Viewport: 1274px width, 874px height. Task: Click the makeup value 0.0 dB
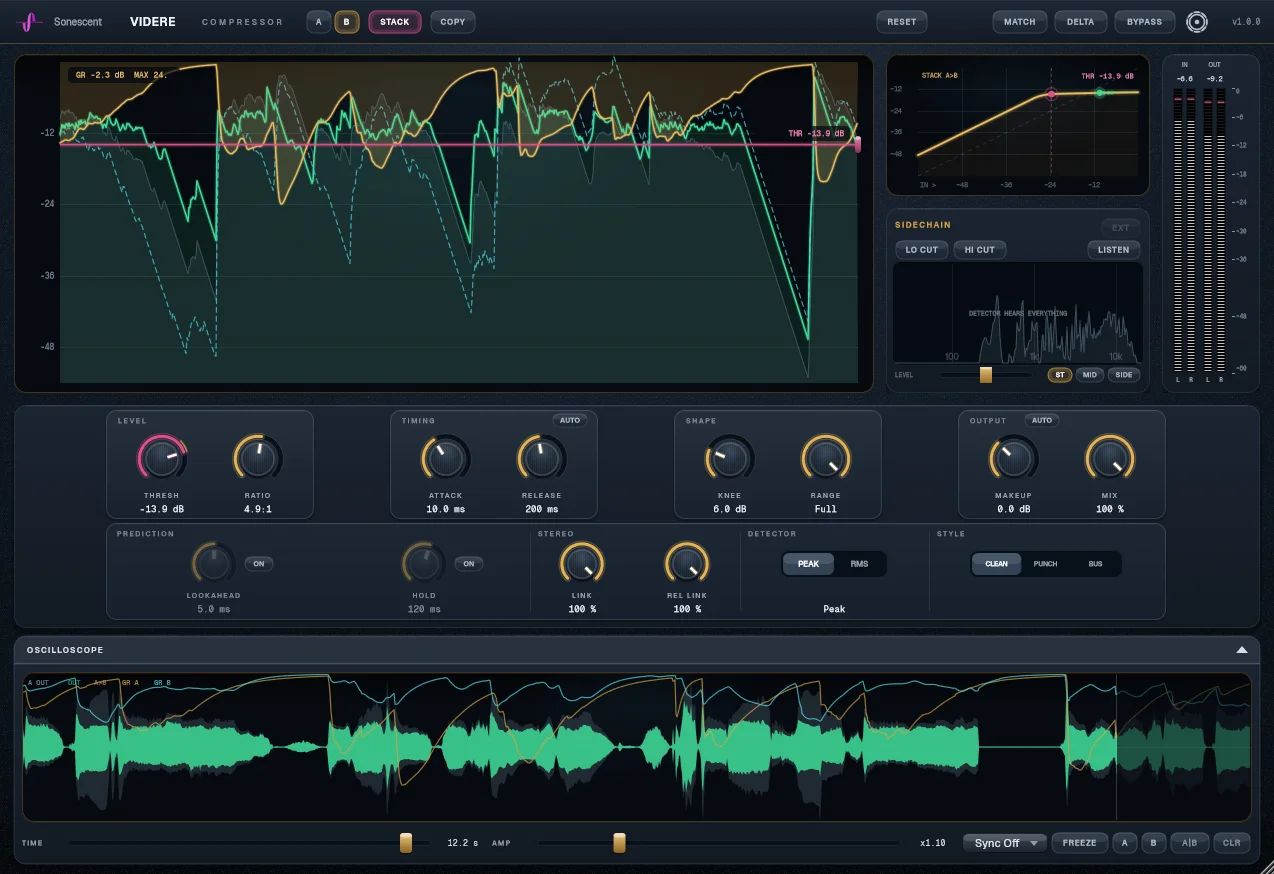1013,509
